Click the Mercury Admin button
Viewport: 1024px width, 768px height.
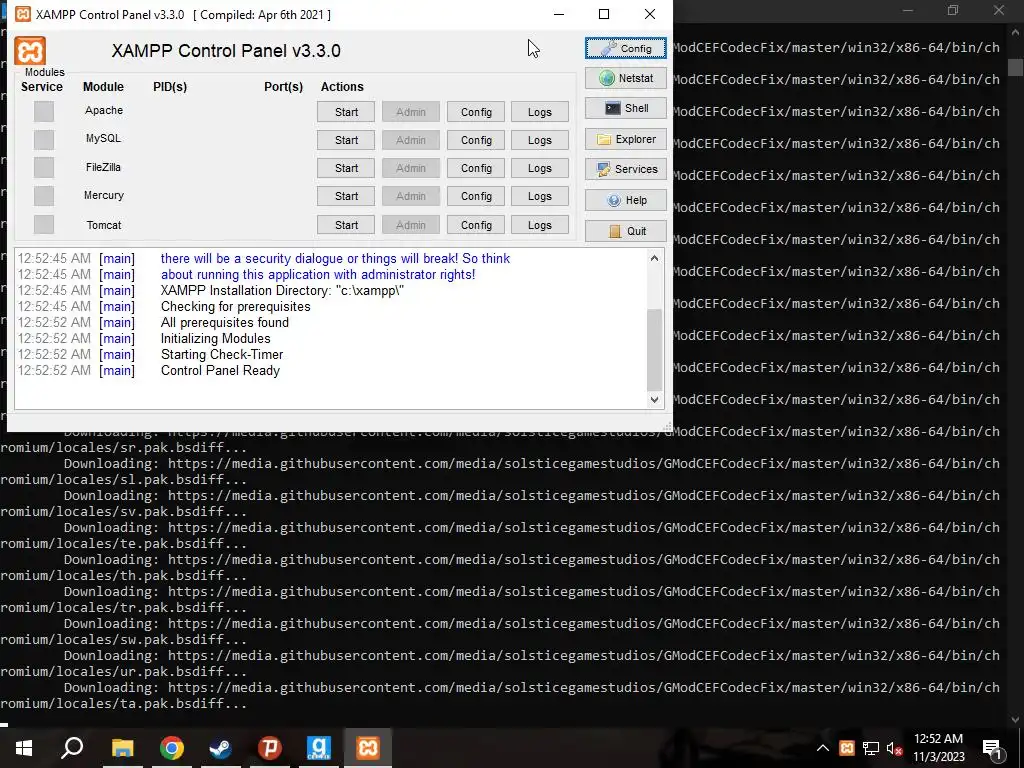pyautogui.click(x=411, y=196)
